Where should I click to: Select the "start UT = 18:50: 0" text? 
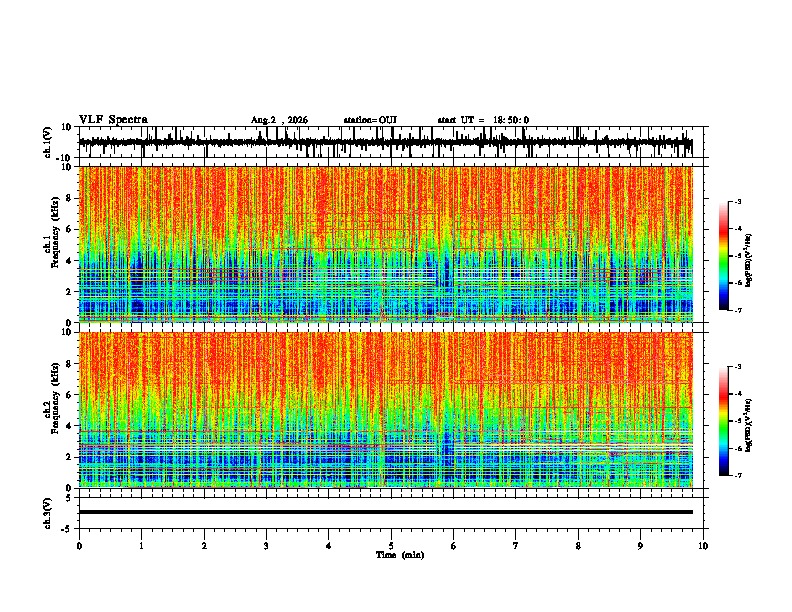(483, 120)
